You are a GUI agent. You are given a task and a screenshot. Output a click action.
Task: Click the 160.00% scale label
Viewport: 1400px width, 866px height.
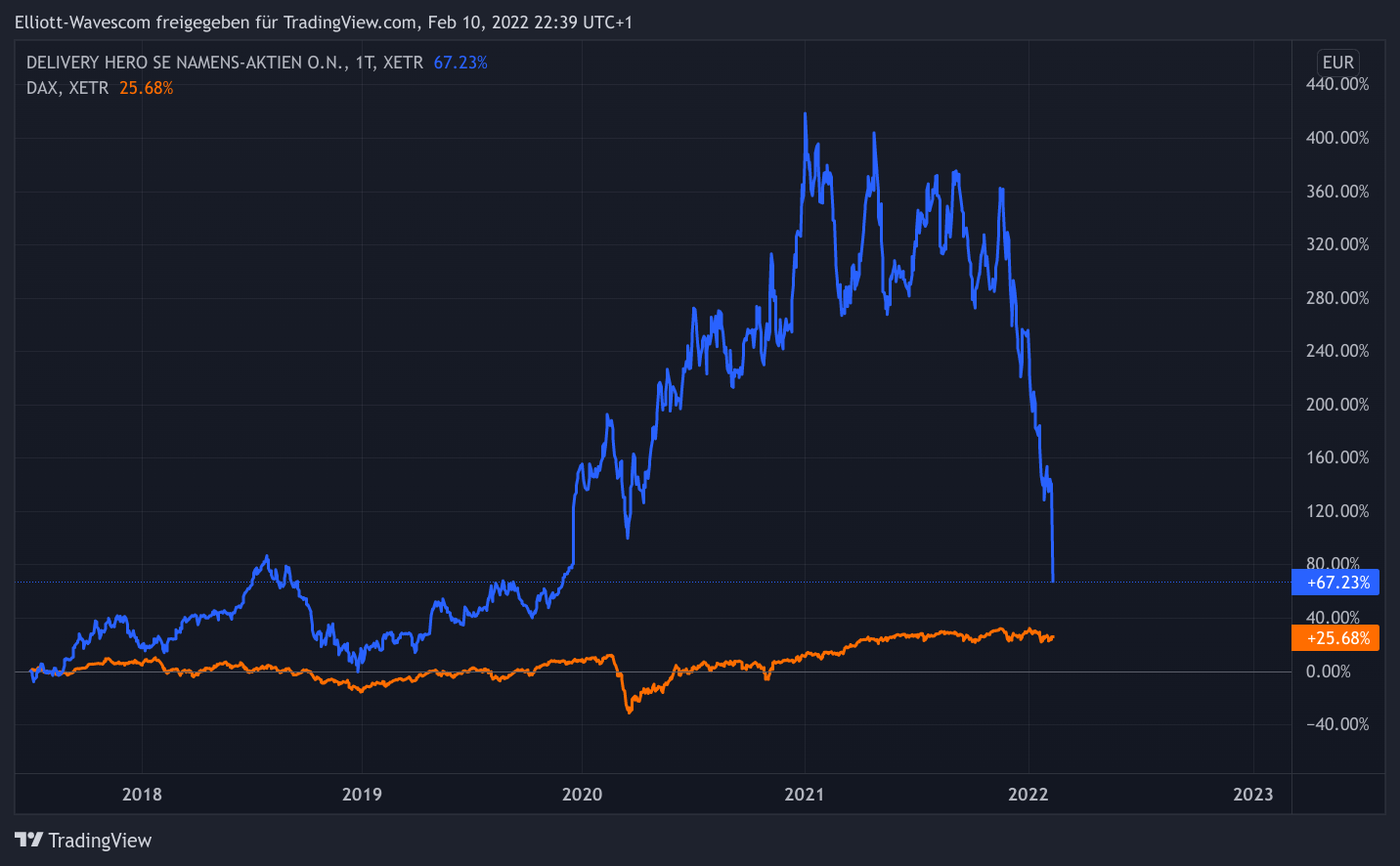(1337, 457)
